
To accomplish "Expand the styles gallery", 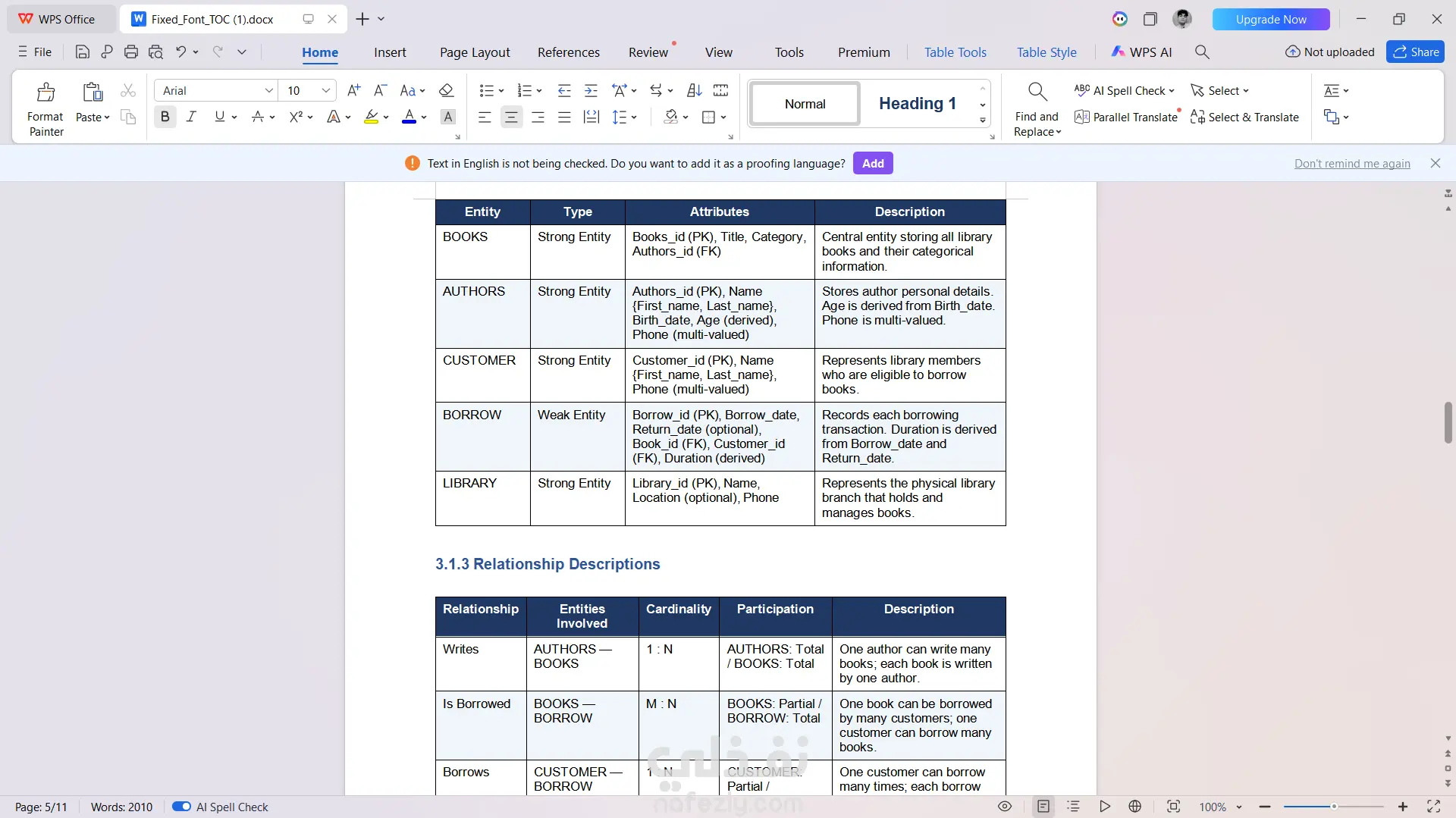I will (x=983, y=121).
